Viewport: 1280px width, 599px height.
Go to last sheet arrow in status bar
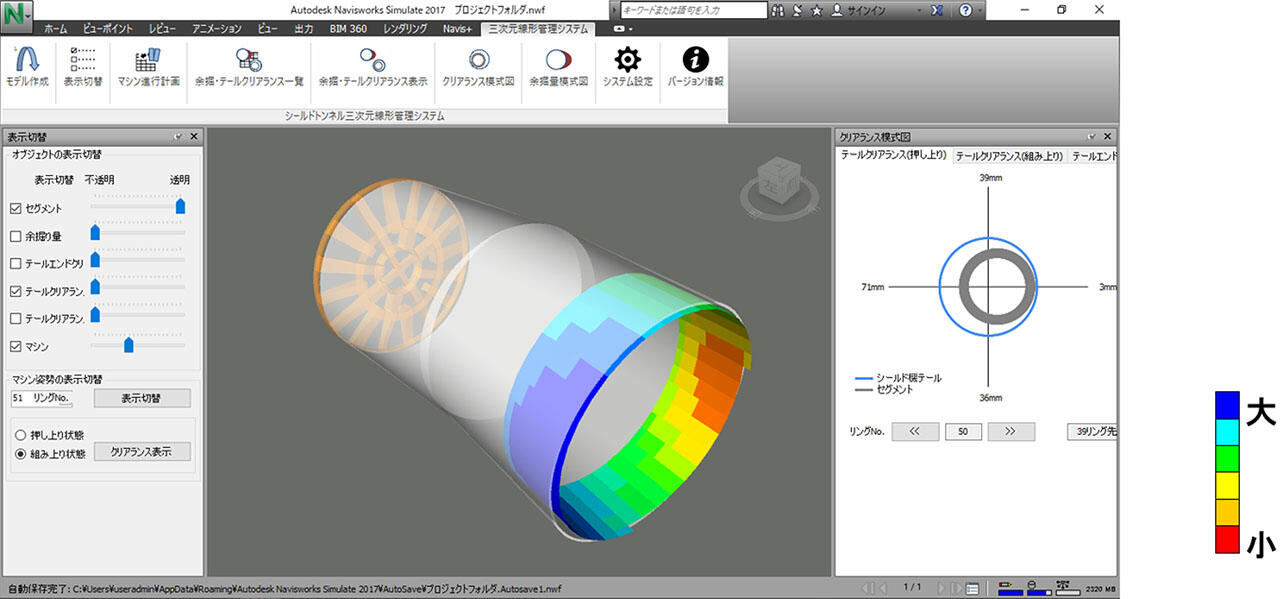tap(957, 588)
